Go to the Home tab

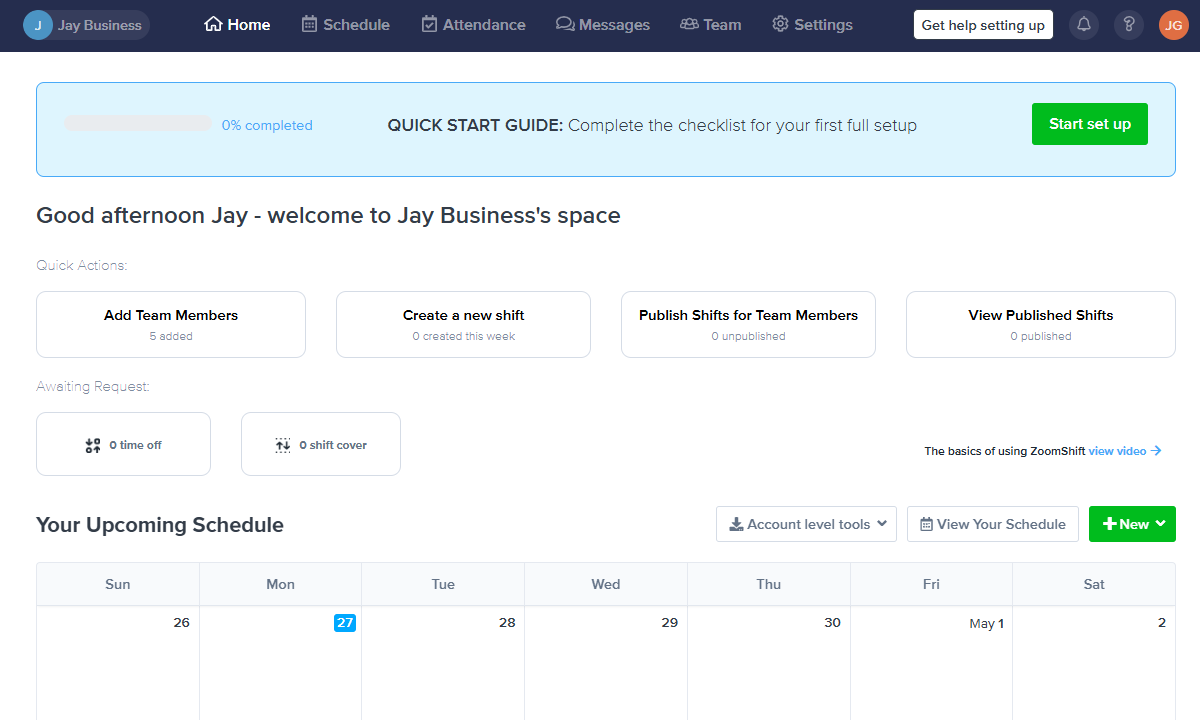[x=237, y=25]
